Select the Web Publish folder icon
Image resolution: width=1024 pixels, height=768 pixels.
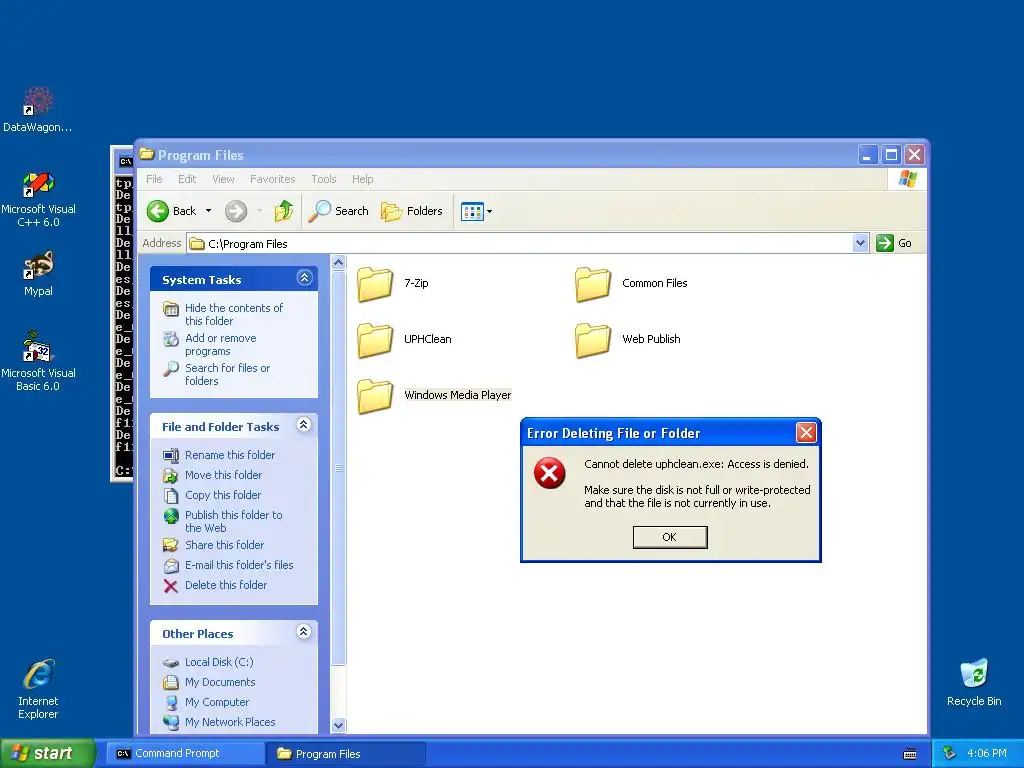[593, 340]
